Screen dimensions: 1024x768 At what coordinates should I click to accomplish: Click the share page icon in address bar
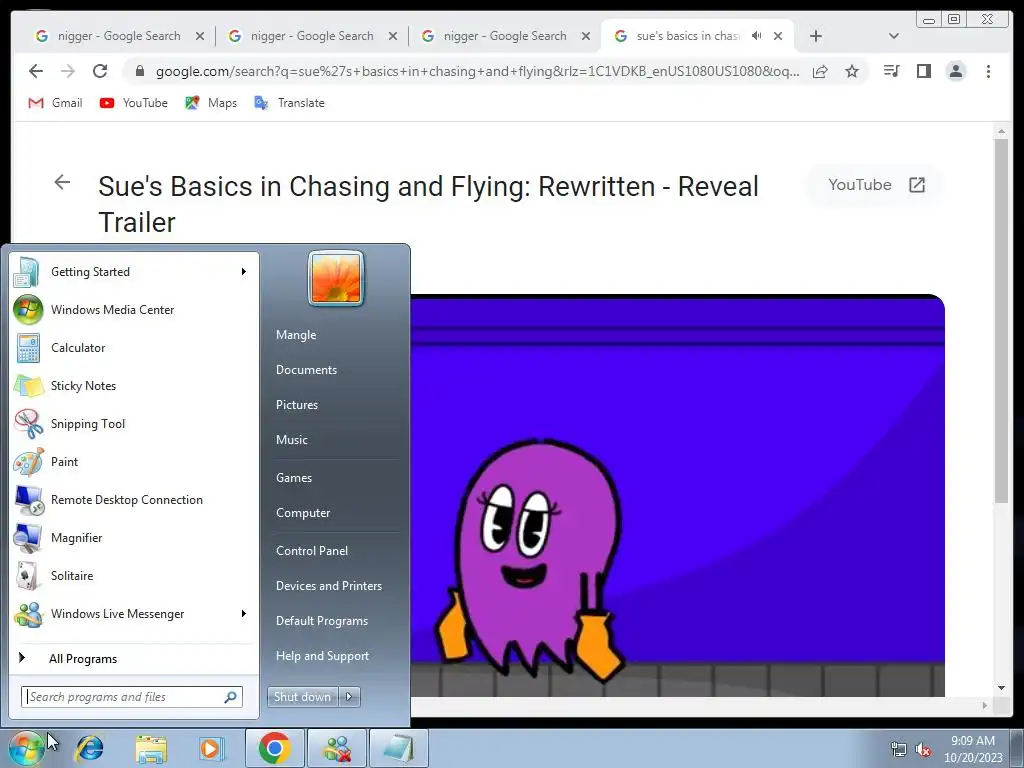click(x=820, y=71)
